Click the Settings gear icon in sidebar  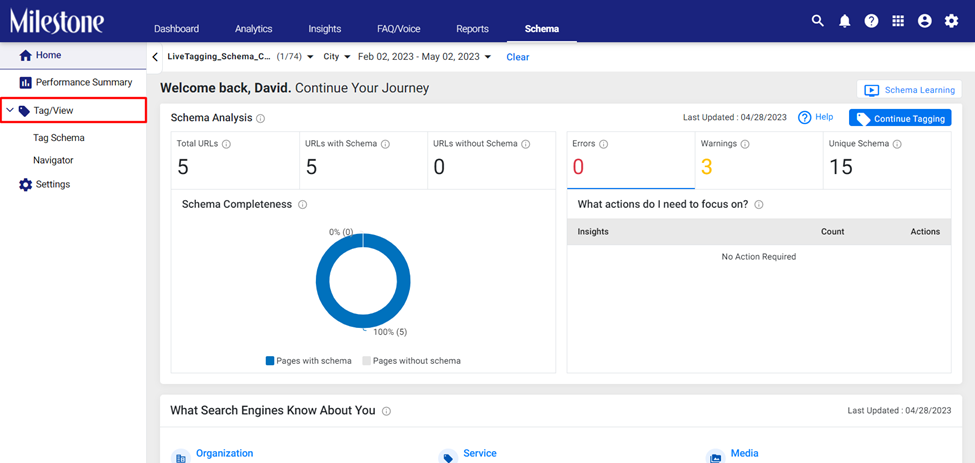[x=25, y=185]
